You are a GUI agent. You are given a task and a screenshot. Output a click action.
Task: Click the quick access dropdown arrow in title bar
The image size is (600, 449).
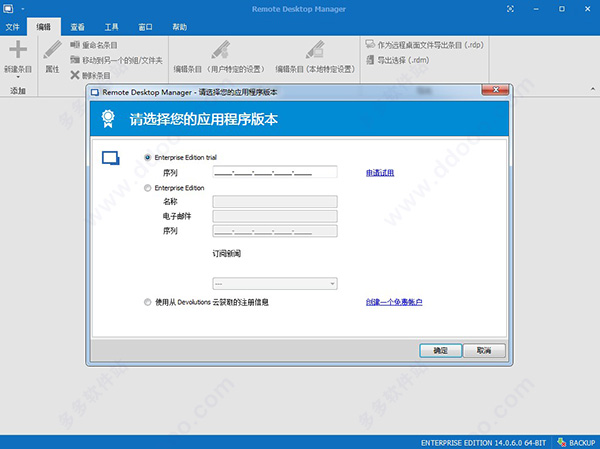click(x=23, y=9)
